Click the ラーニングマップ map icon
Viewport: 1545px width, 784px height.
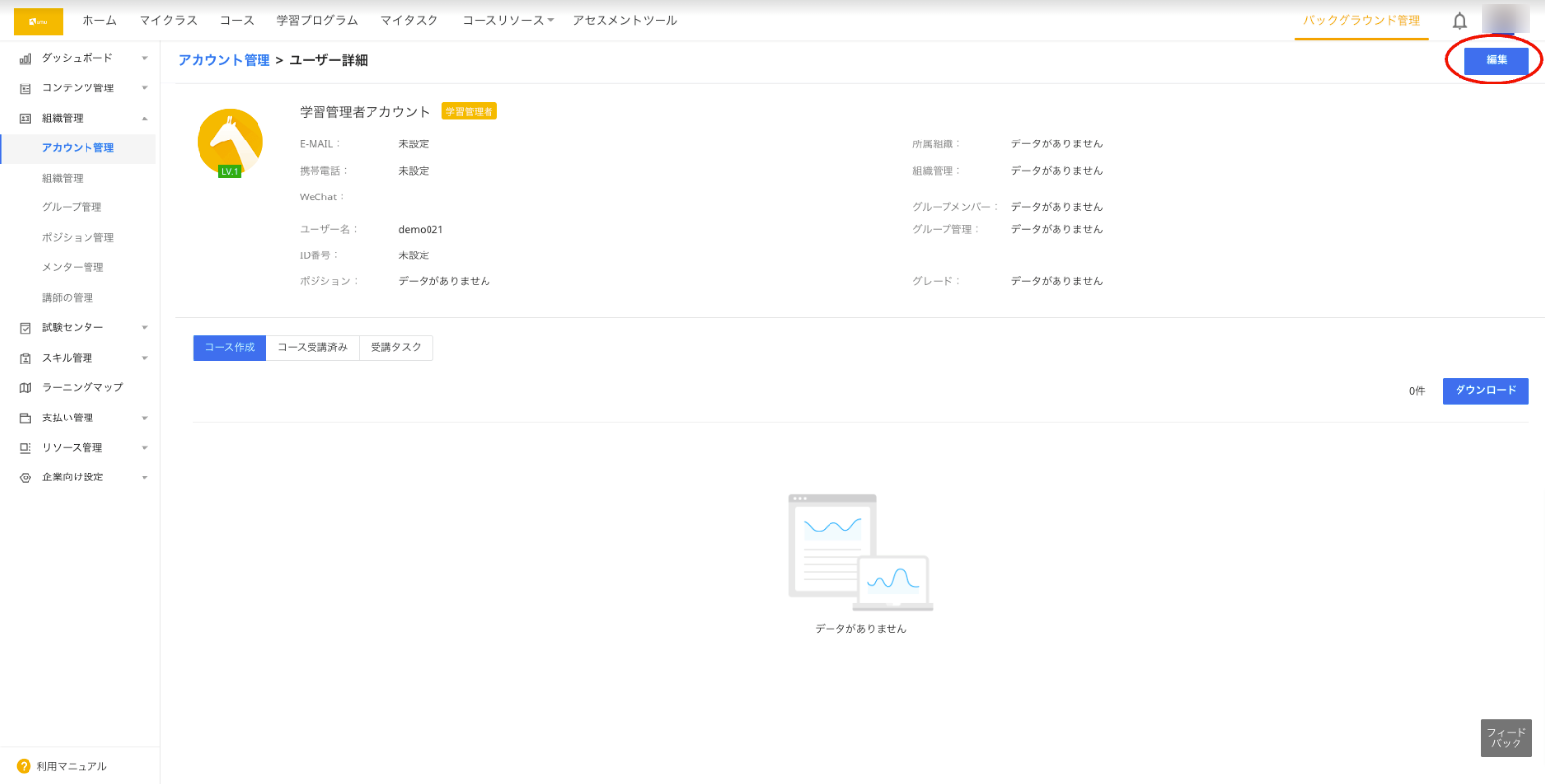point(26,388)
